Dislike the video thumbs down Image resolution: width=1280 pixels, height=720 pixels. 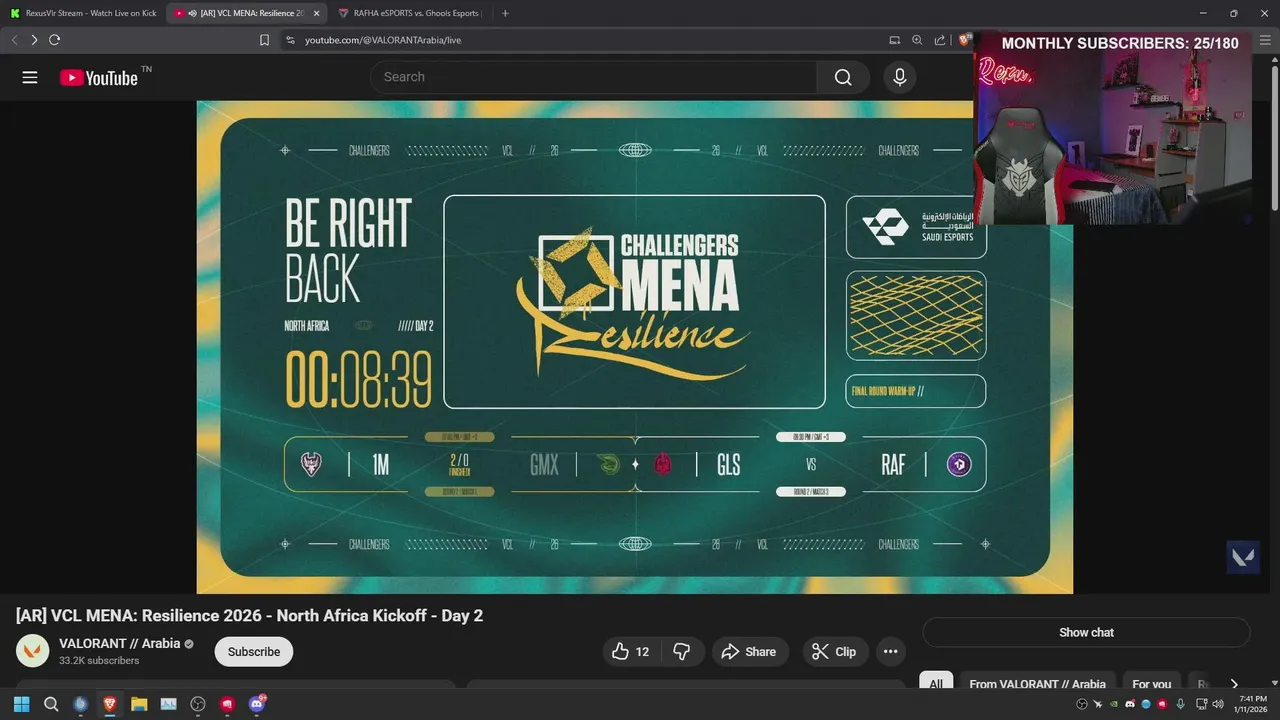click(682, 652)
